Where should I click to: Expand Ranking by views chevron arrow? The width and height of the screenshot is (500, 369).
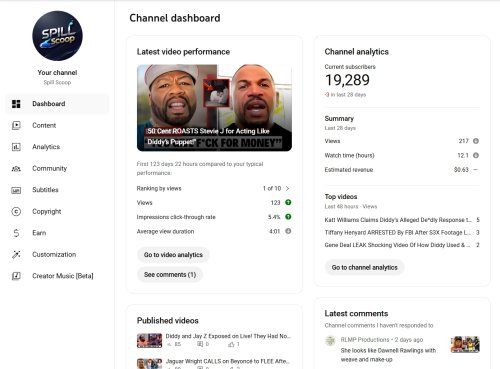pos(287,188)
